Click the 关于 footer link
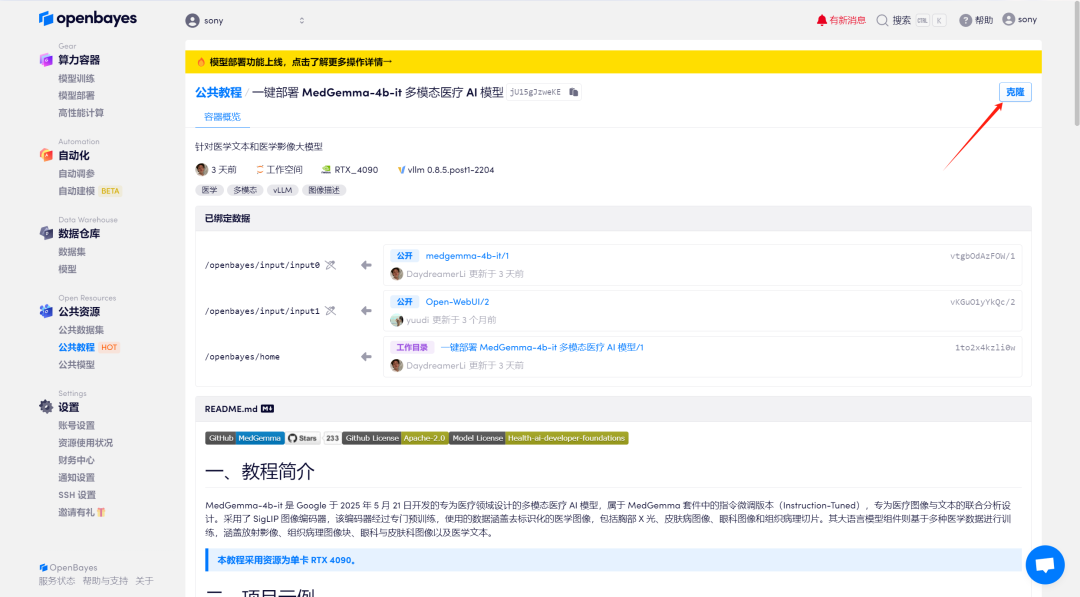The height and width of the screenshot is (597, 1080). click(x=145, y=581)
